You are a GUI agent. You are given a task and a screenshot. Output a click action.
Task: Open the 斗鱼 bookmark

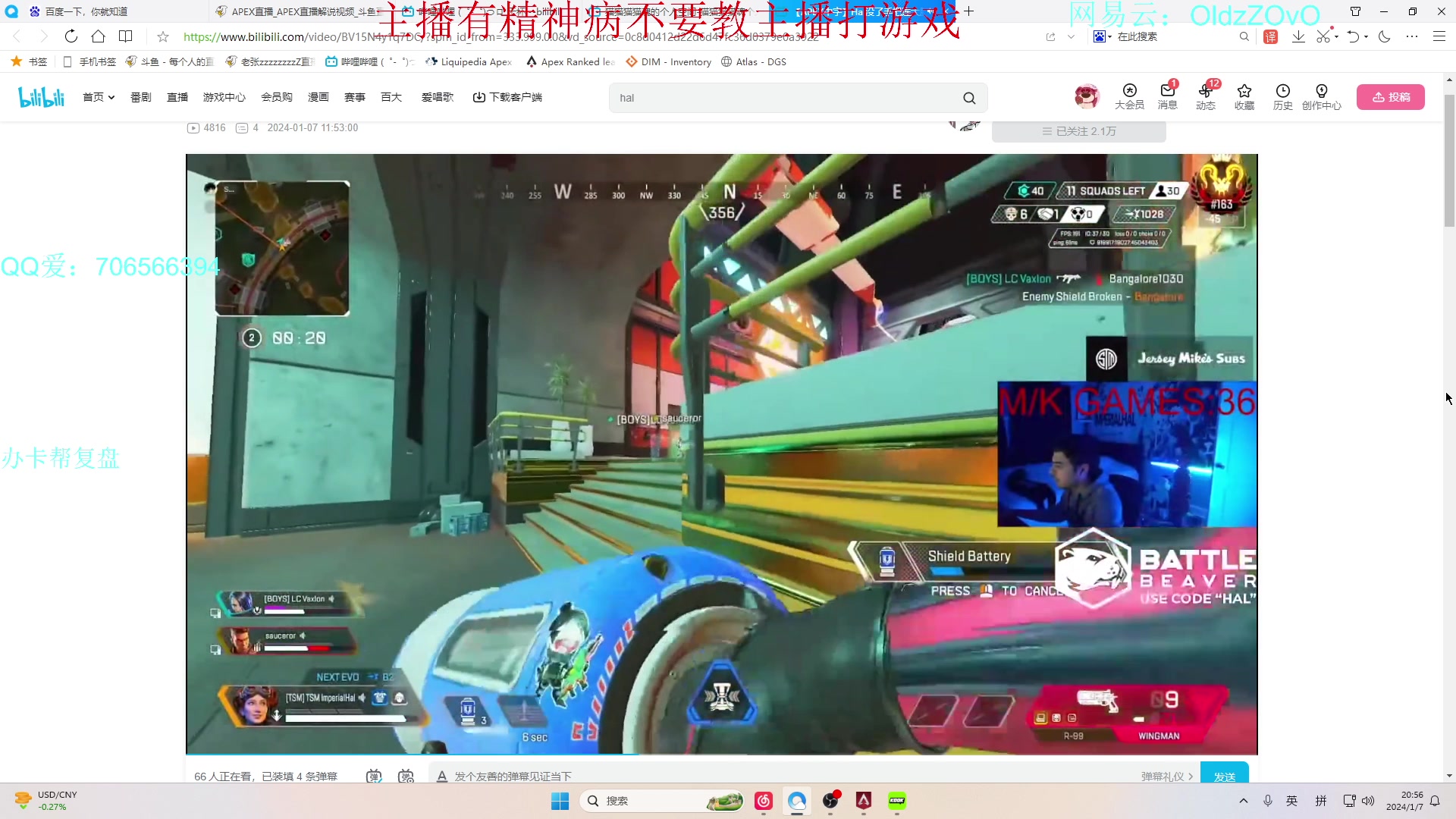coord(170,62)
